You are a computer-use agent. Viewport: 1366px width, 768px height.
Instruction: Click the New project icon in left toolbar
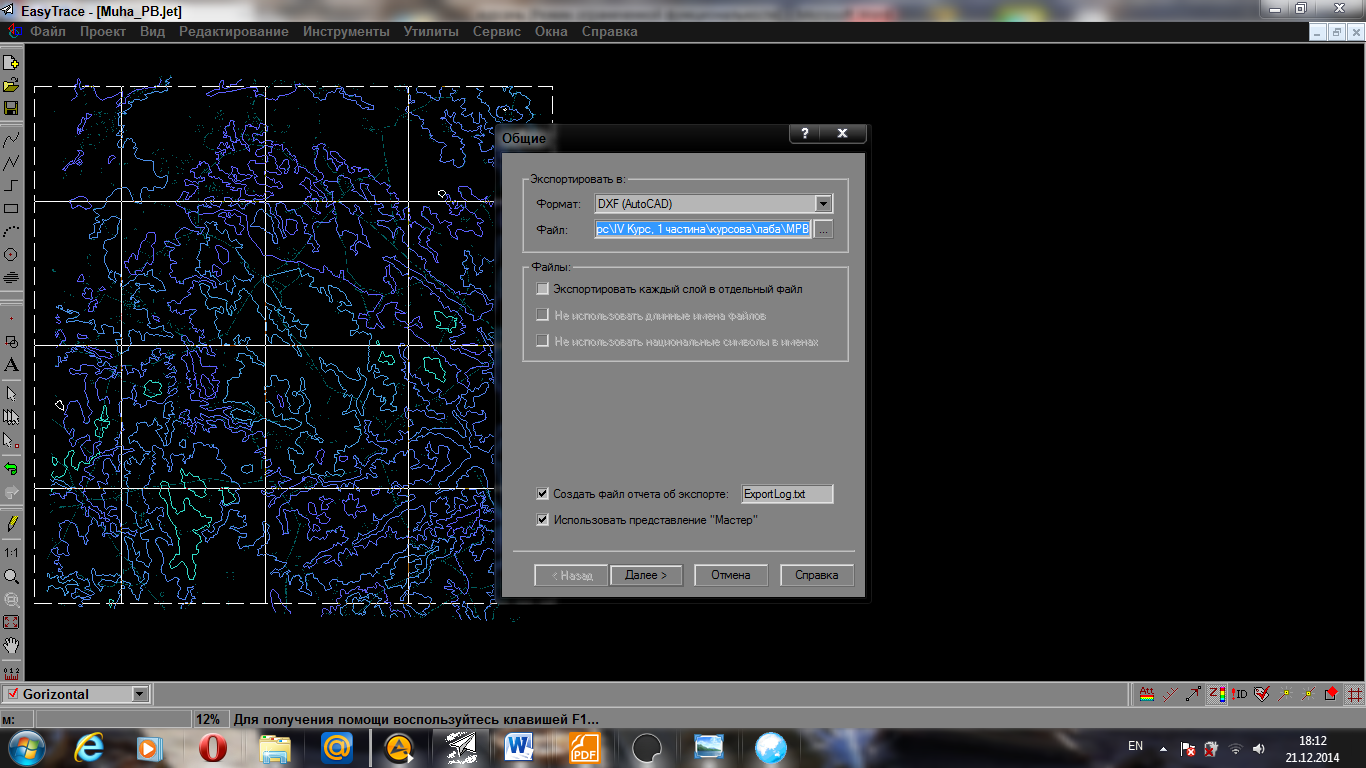(x=11, y=63)
